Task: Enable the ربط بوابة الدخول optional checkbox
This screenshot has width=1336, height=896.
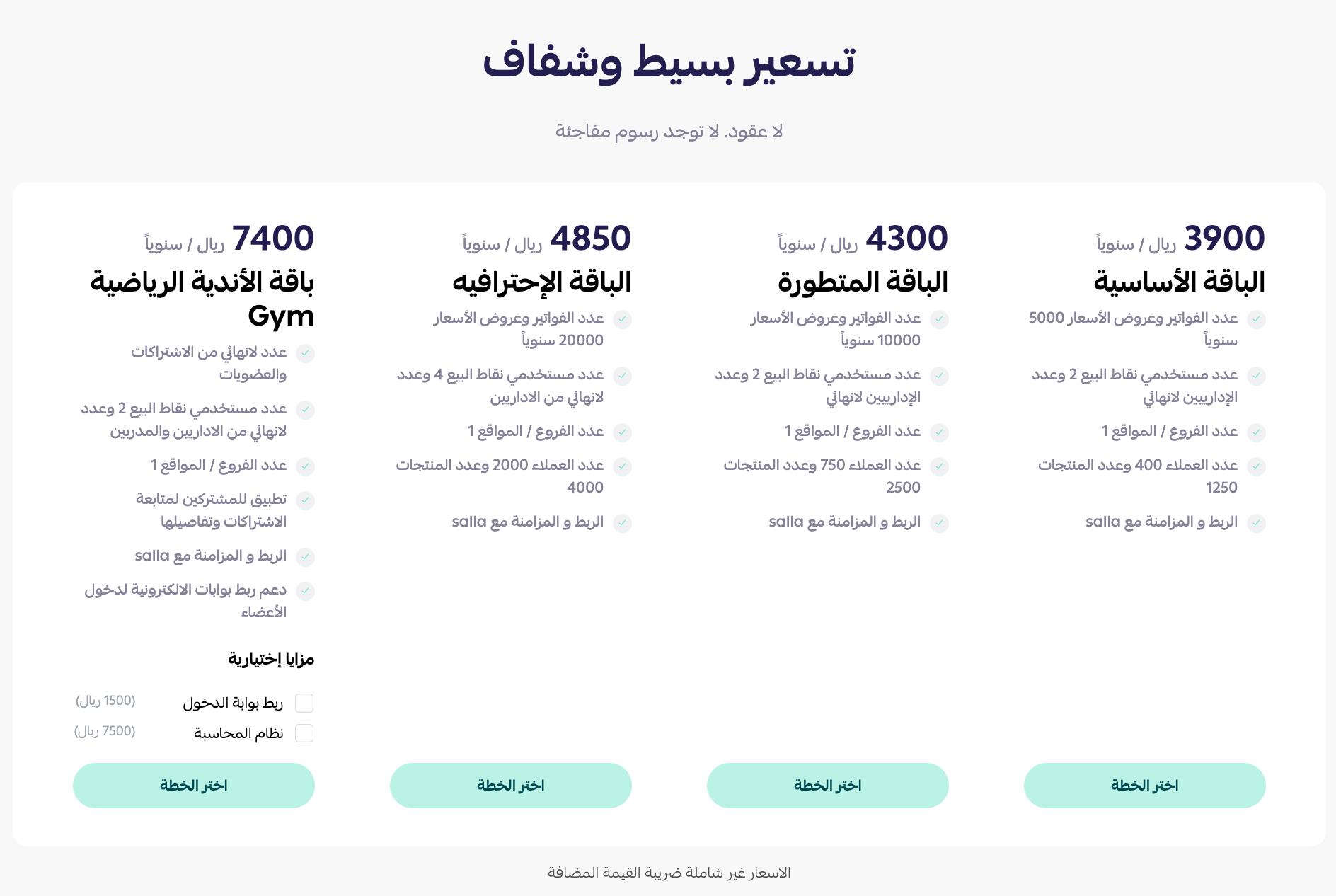Action: click(x=304, y=703)
